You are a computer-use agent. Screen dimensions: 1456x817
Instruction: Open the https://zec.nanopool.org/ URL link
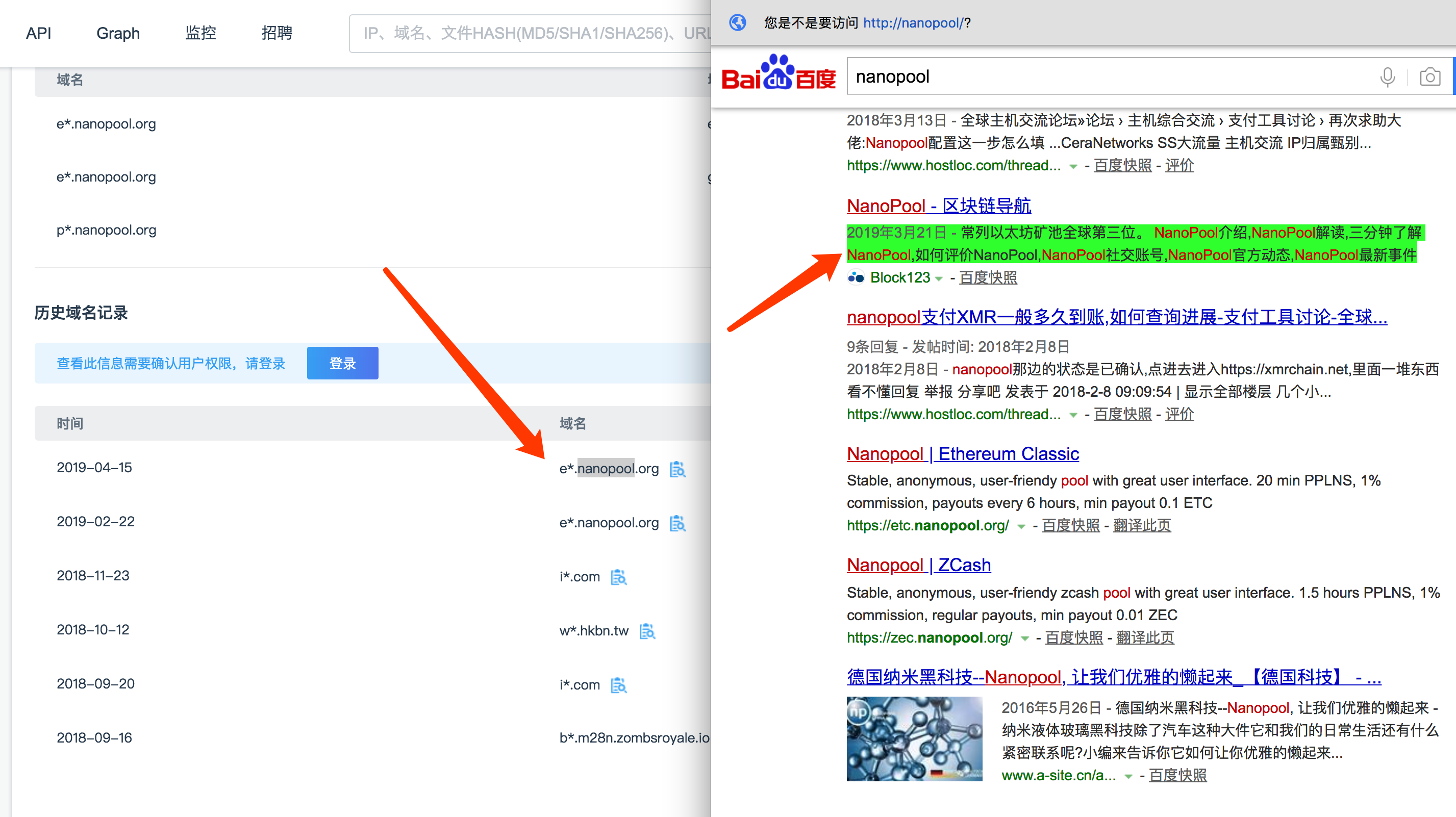[x=929, y=637]
